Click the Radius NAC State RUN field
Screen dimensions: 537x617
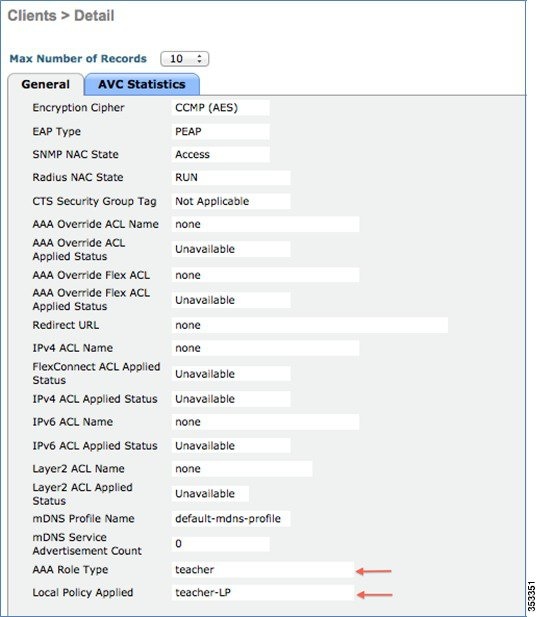coord(231,177)
